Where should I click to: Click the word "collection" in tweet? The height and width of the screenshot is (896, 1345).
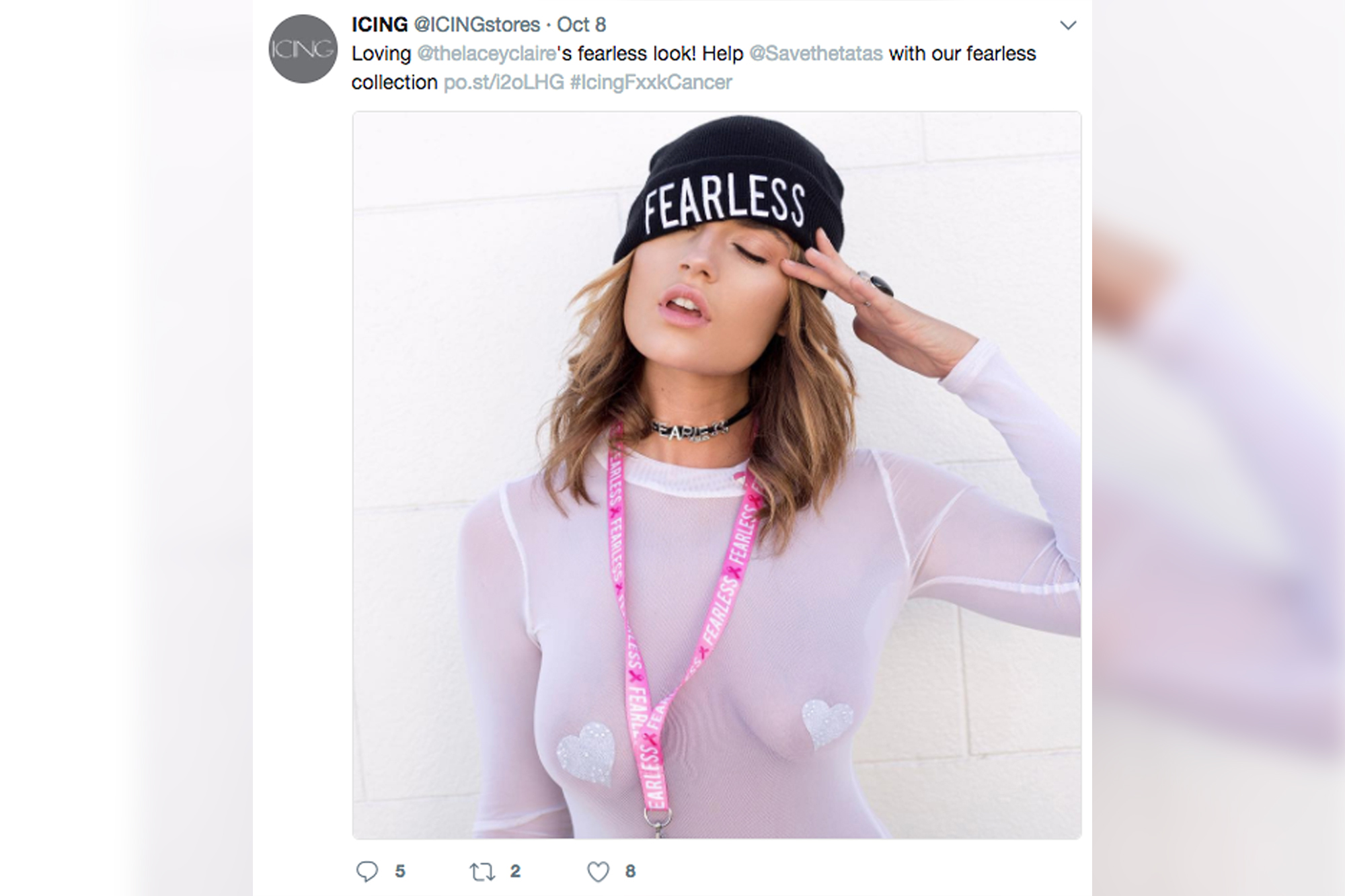(395, 83)
